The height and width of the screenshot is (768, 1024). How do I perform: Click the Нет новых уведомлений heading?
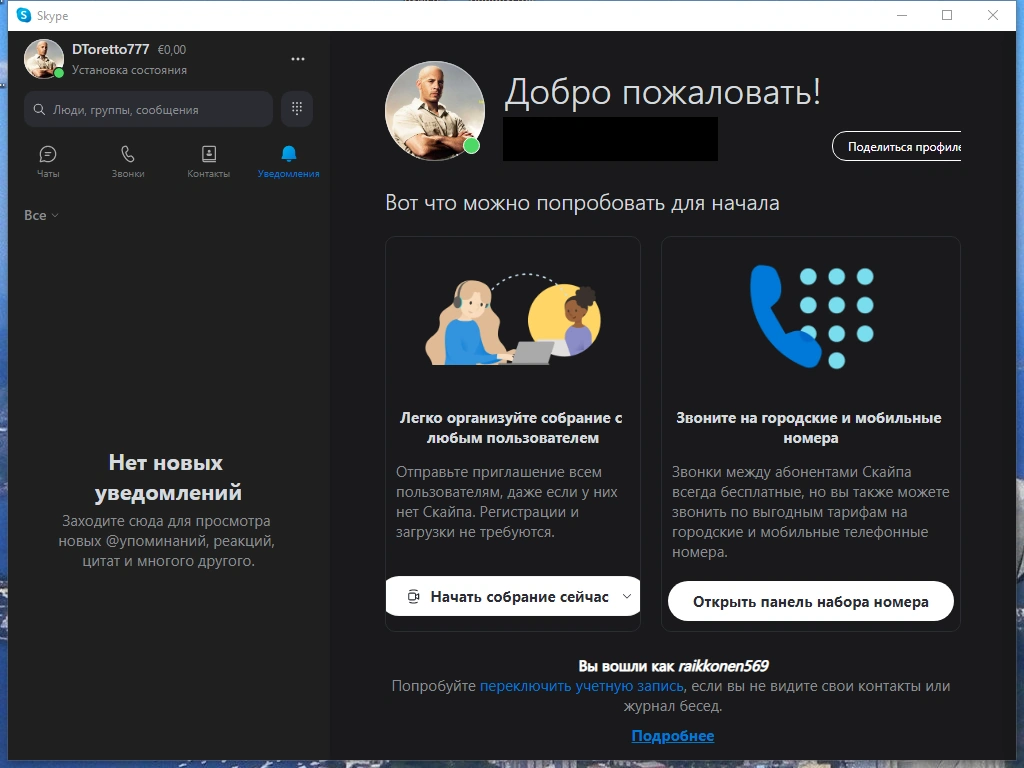click(x=167, y=477)
